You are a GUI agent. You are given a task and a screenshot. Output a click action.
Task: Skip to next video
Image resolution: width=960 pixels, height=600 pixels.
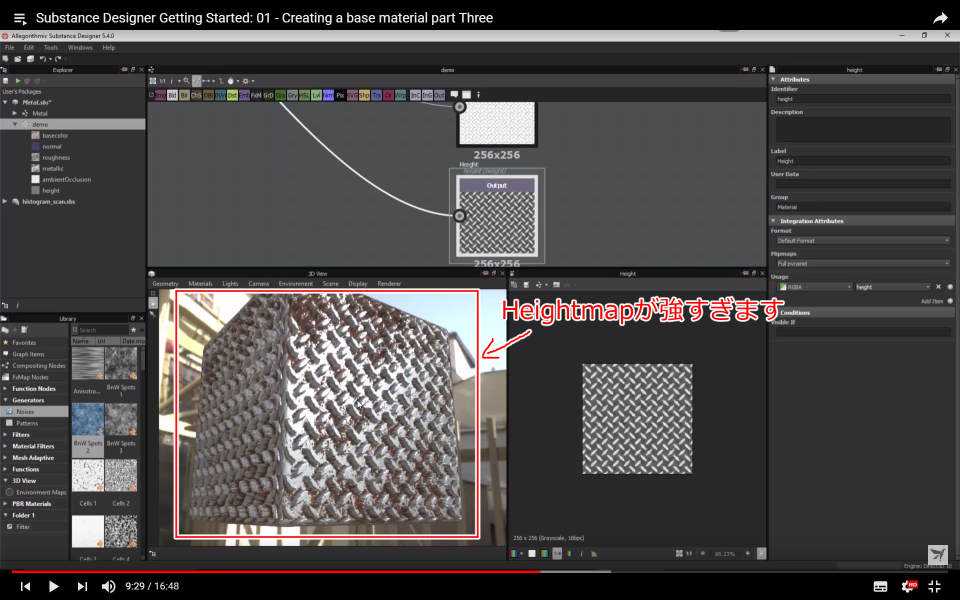click(x=82, y=587)
